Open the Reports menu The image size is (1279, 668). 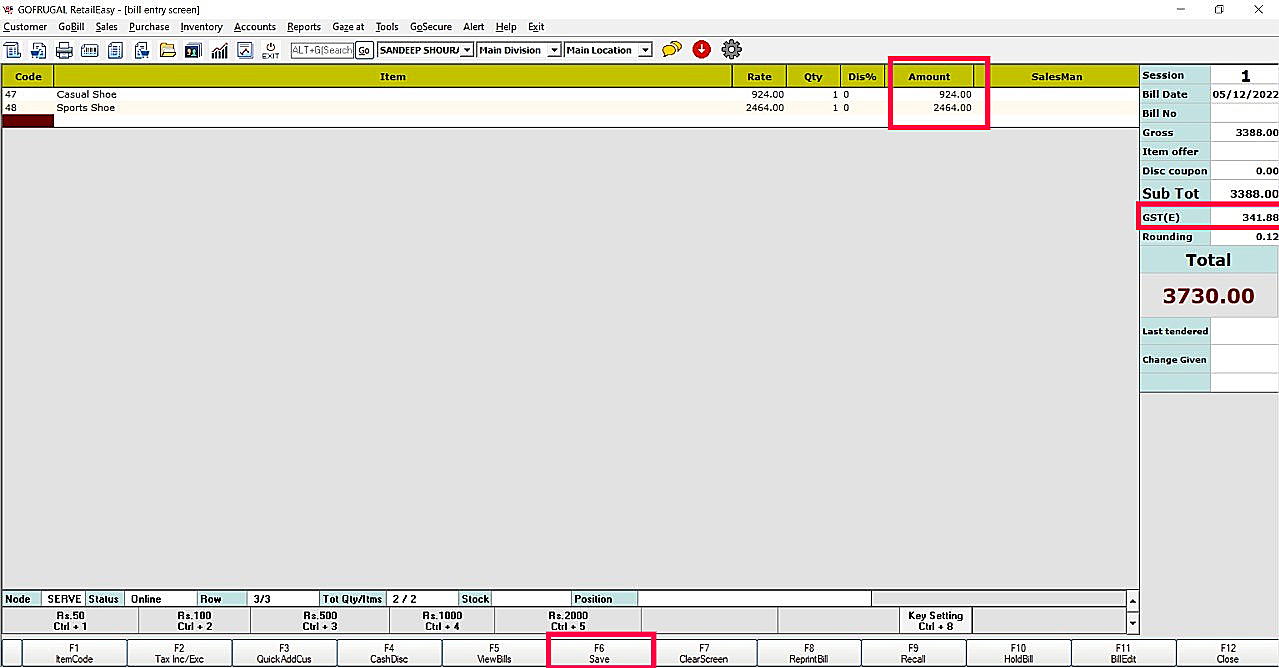click(x=304, y=27)
